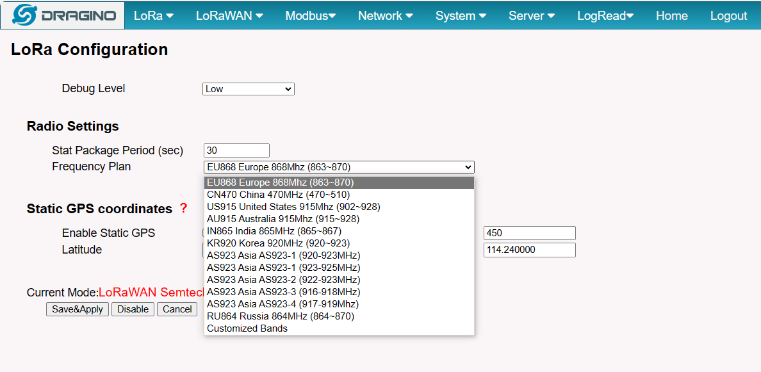Collapse the Frequency Plan dropdown
Screen dimensions: 761x372
339,167
